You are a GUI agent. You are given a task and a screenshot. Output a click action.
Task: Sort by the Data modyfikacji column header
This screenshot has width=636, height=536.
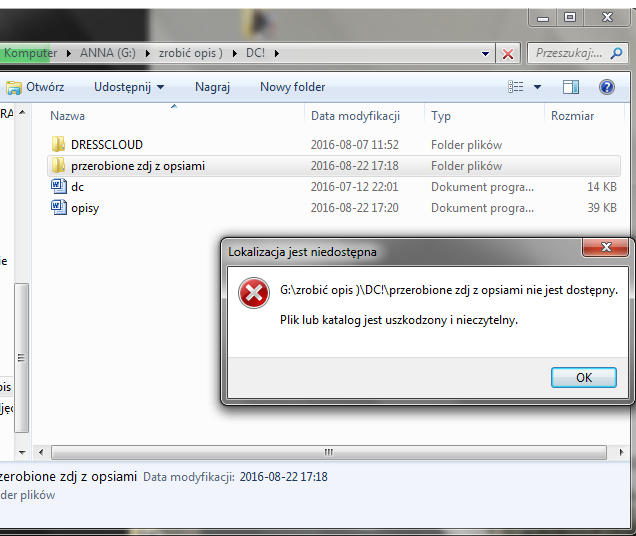(355, 116)
